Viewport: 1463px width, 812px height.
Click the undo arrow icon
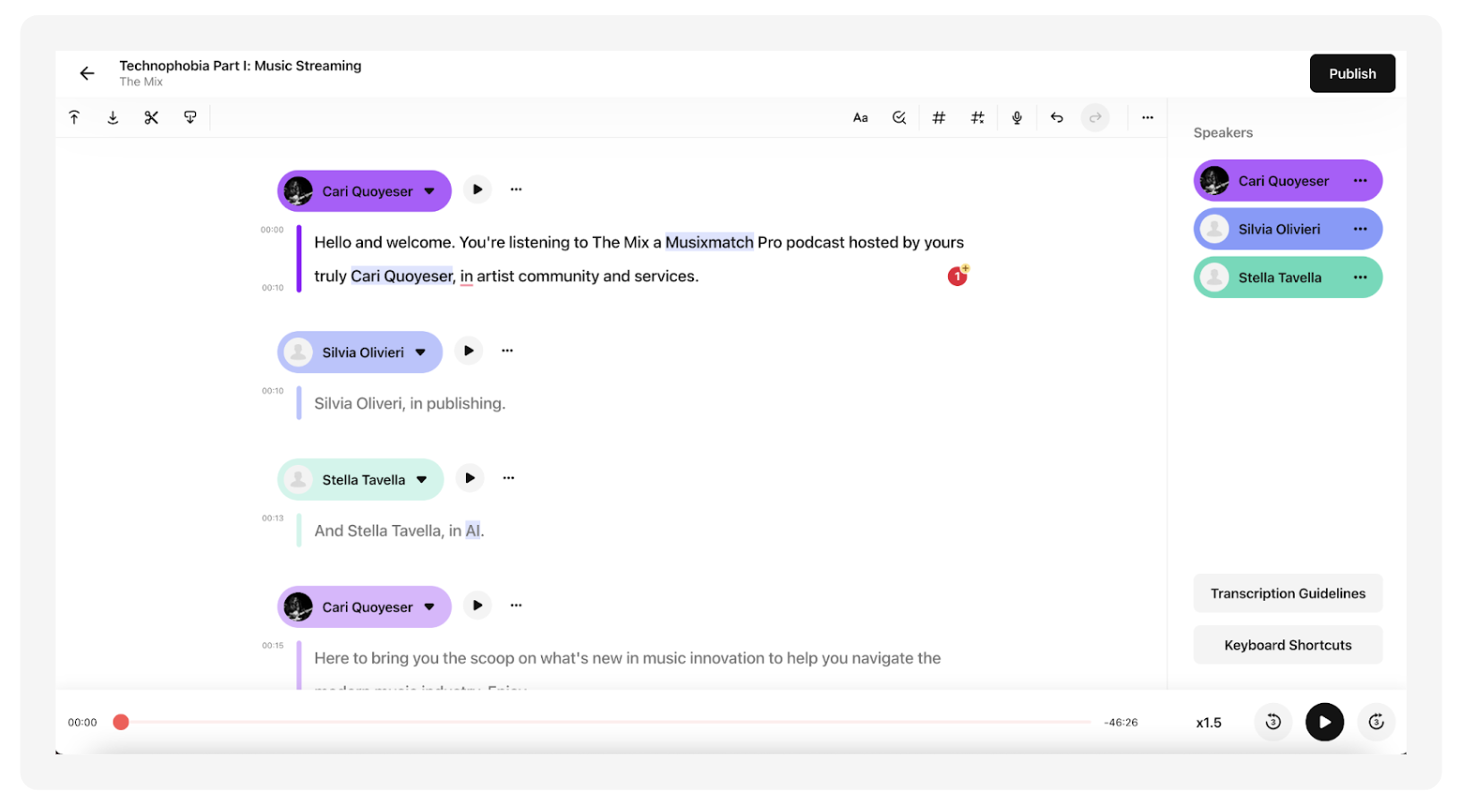pyautogui.click(x=1056, y=117)
